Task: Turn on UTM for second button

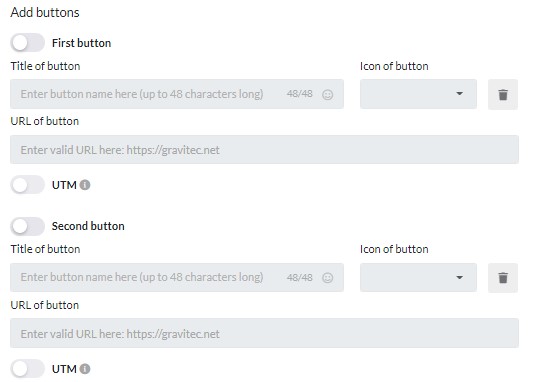Action: coord(27,369)
